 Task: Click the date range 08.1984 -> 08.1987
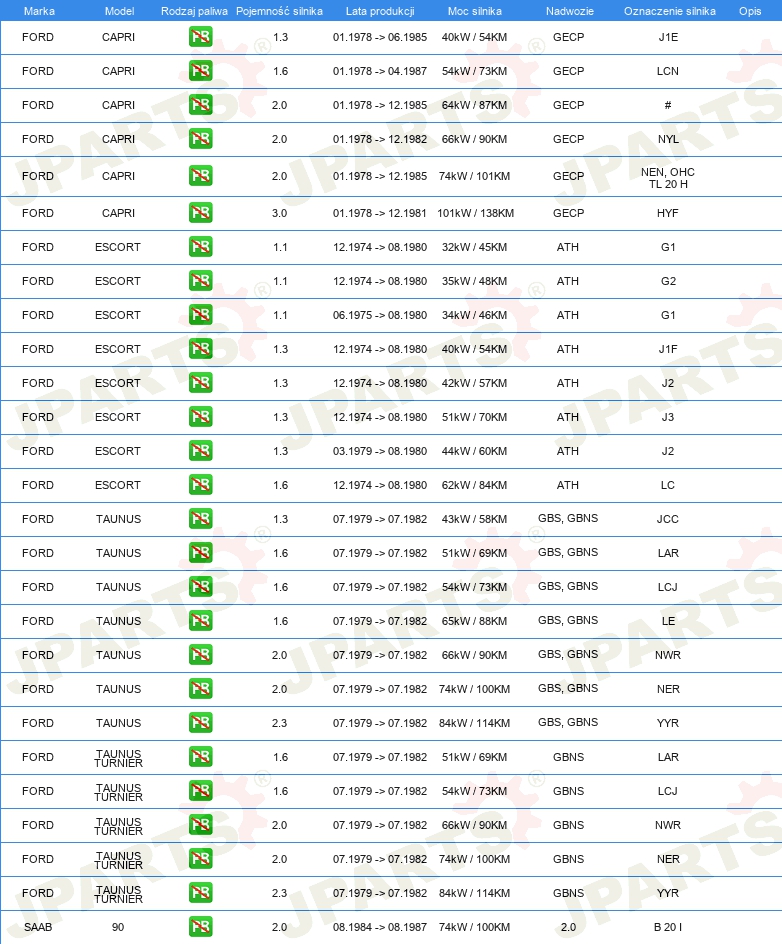click(x=380, y=927)
